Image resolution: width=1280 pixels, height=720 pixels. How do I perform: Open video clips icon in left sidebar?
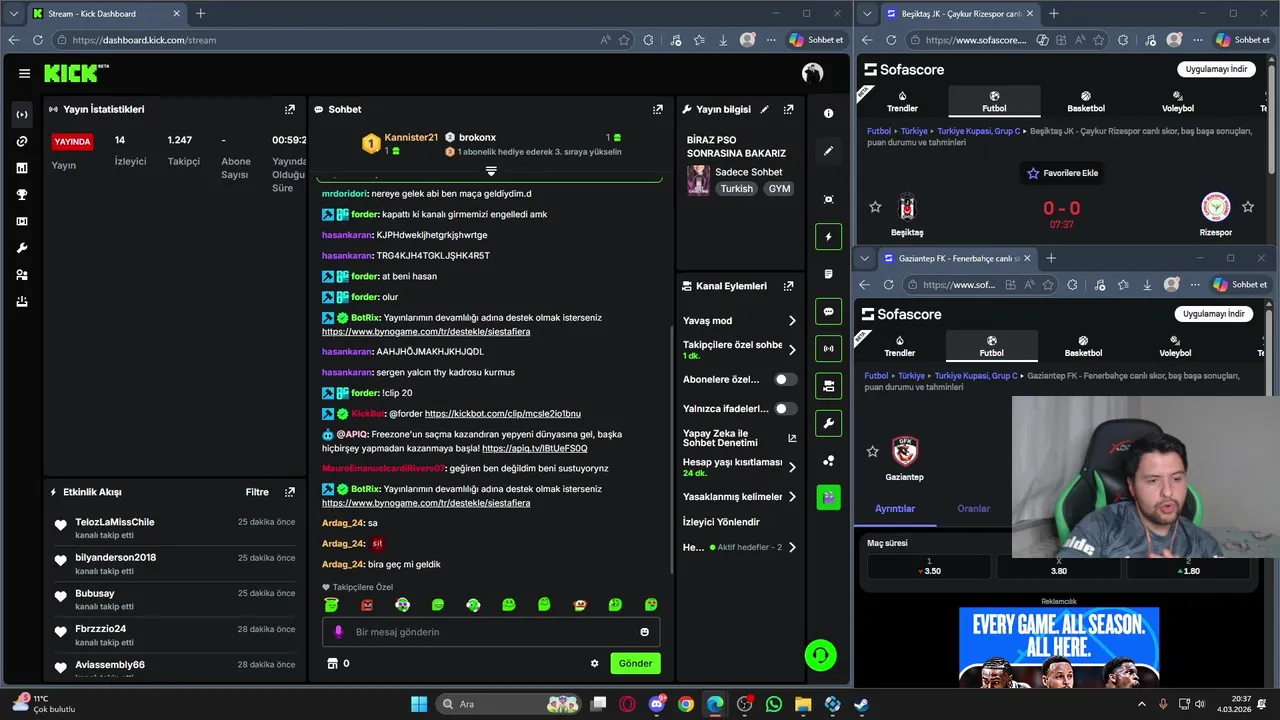click(x=22, y=221)
